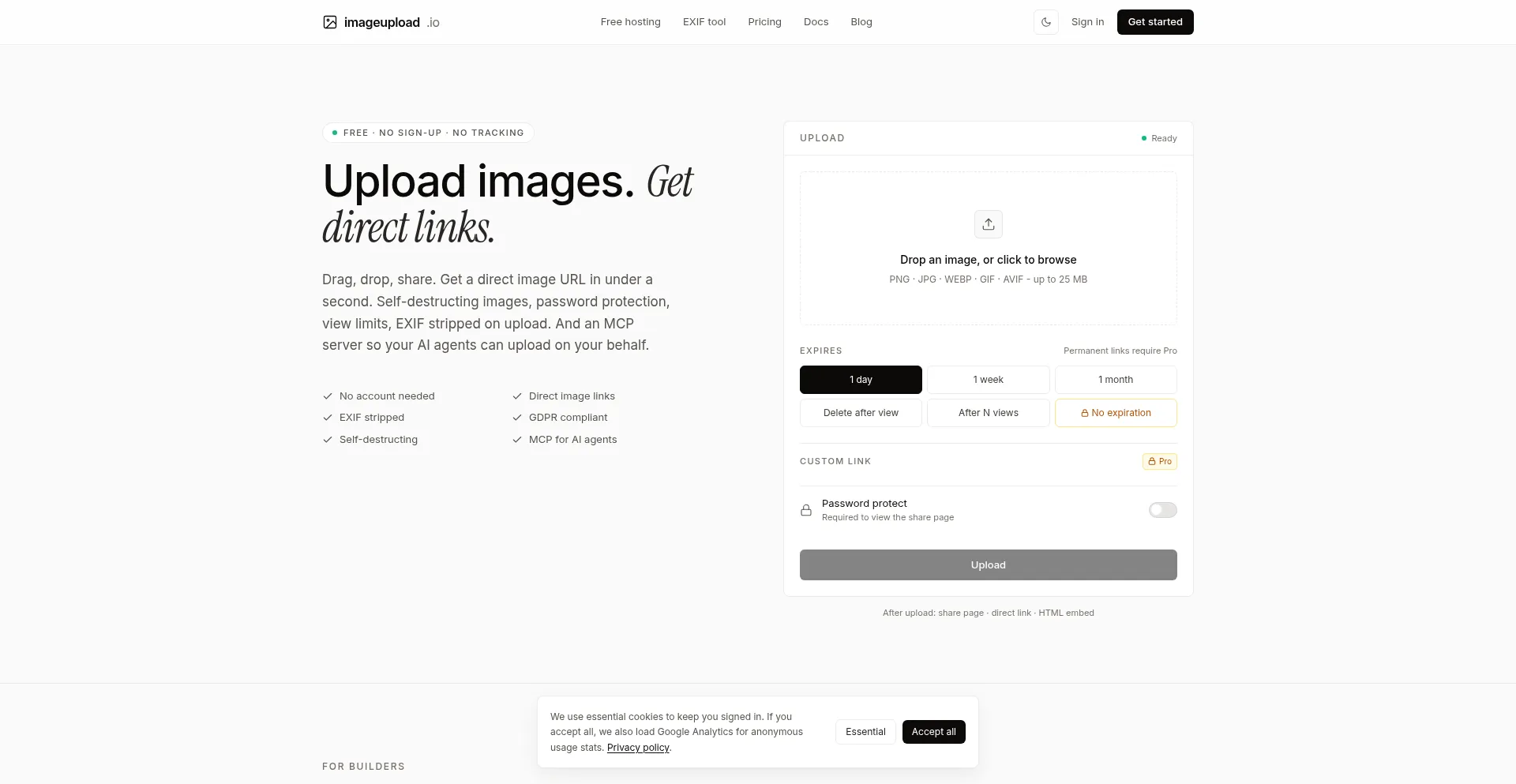Click the Get started button
1516x784 pixels.
click(x=1155, y=22)
